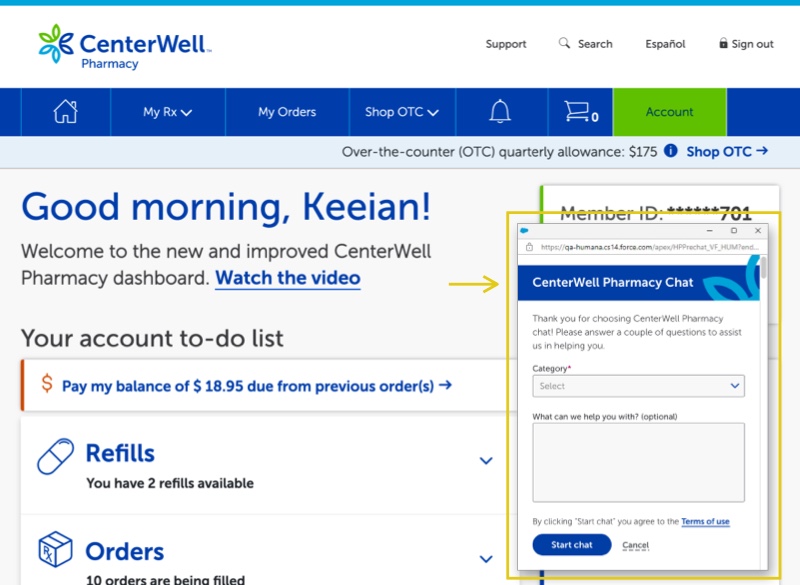Open the Support link

tap(506, 44)
